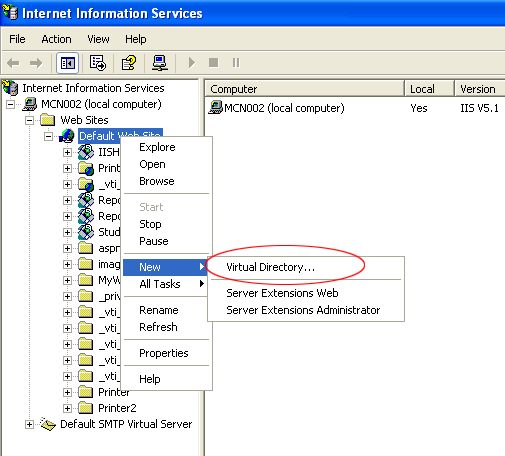Expand the aspr folder node
The image size is (505, 456).
[67, 248]
